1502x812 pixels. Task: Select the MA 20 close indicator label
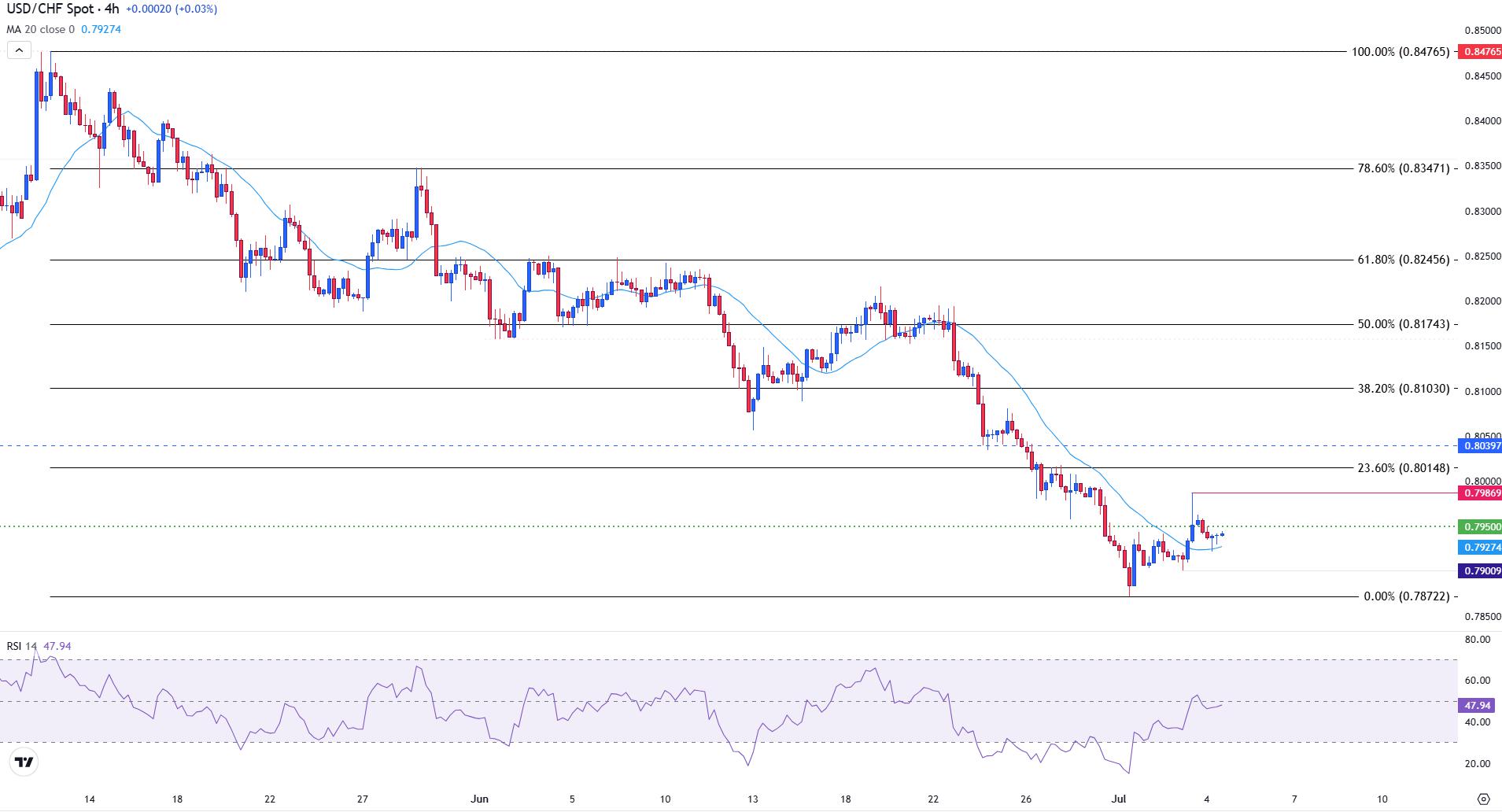point(41,29)
